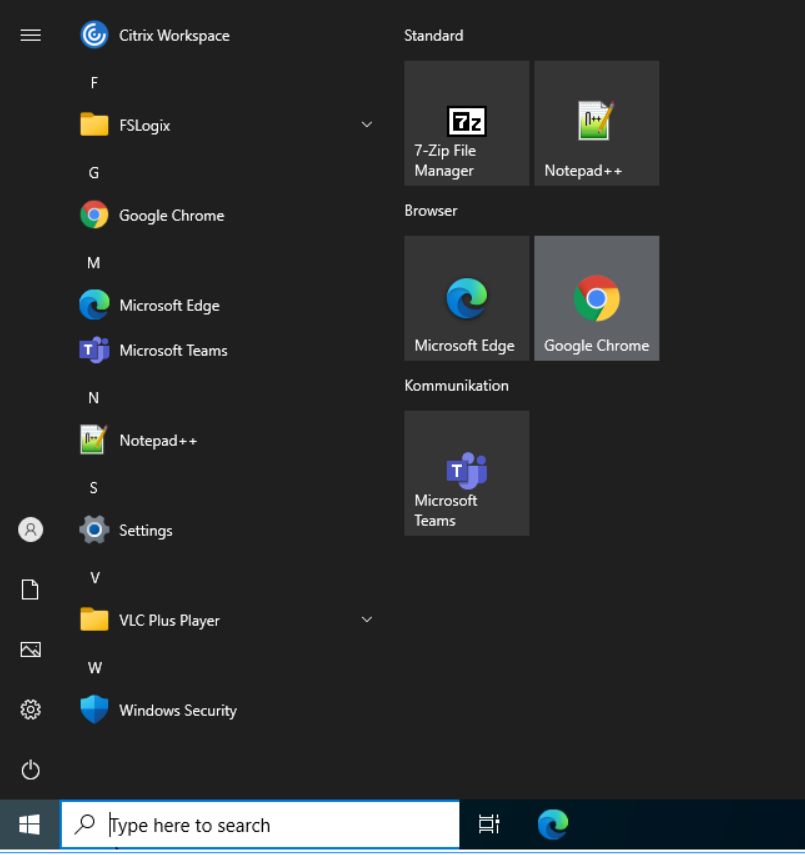The width and height of the screenshot is (805, 855).
Task: Select the letter W section header
Action: click(x=95, y=668)
